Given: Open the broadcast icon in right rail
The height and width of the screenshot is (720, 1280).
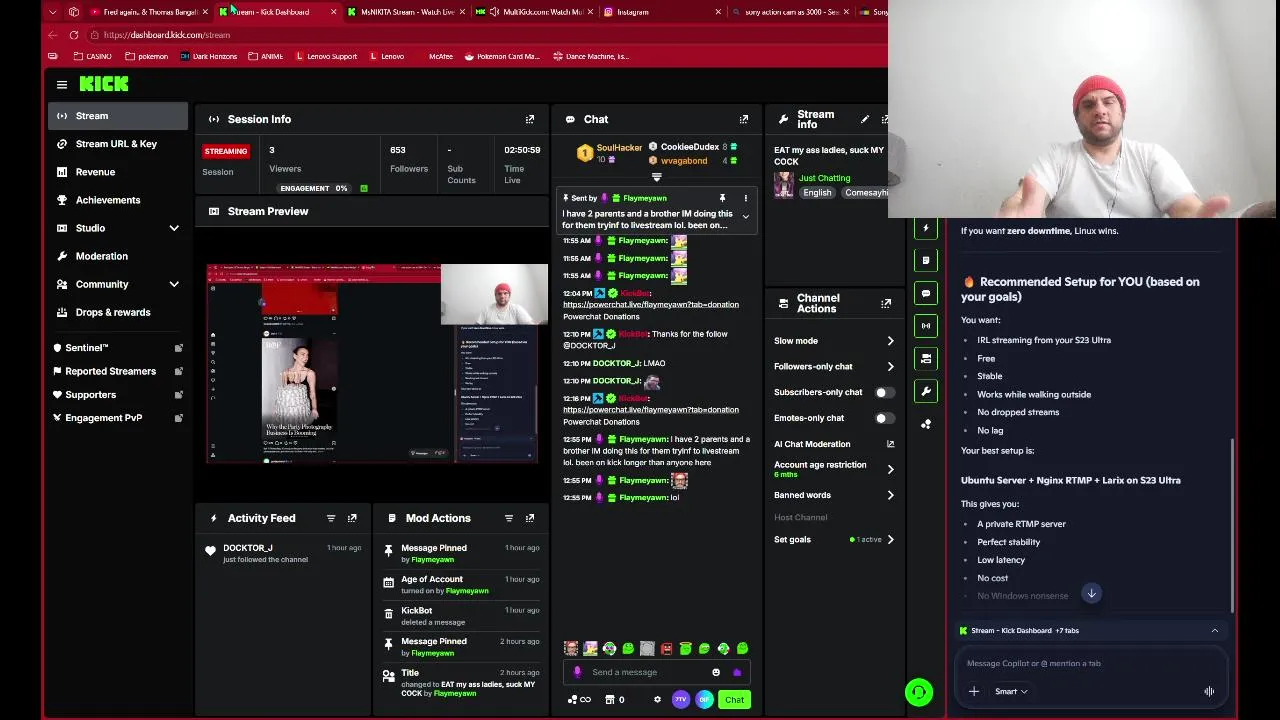Looking at the screenshot, I should click(926, 326).
